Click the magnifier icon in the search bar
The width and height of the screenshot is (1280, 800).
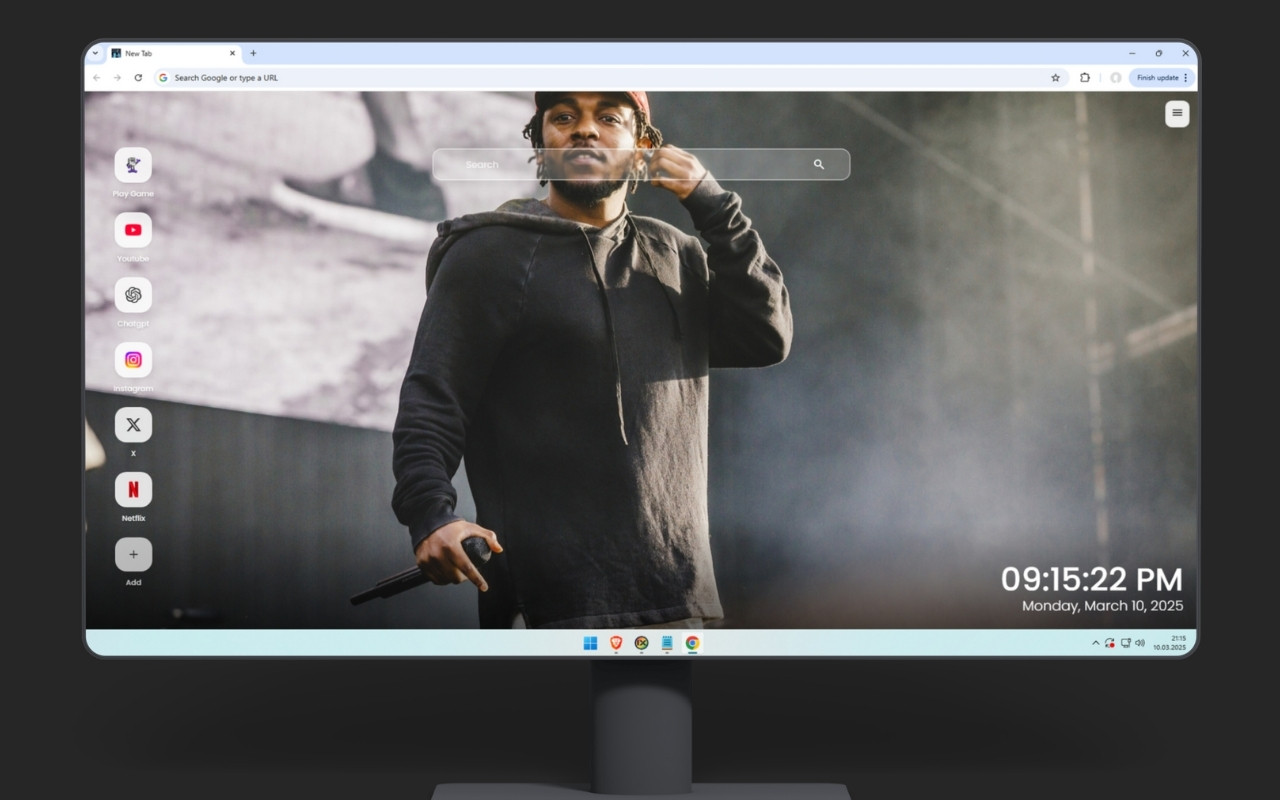tap(819, 164)
